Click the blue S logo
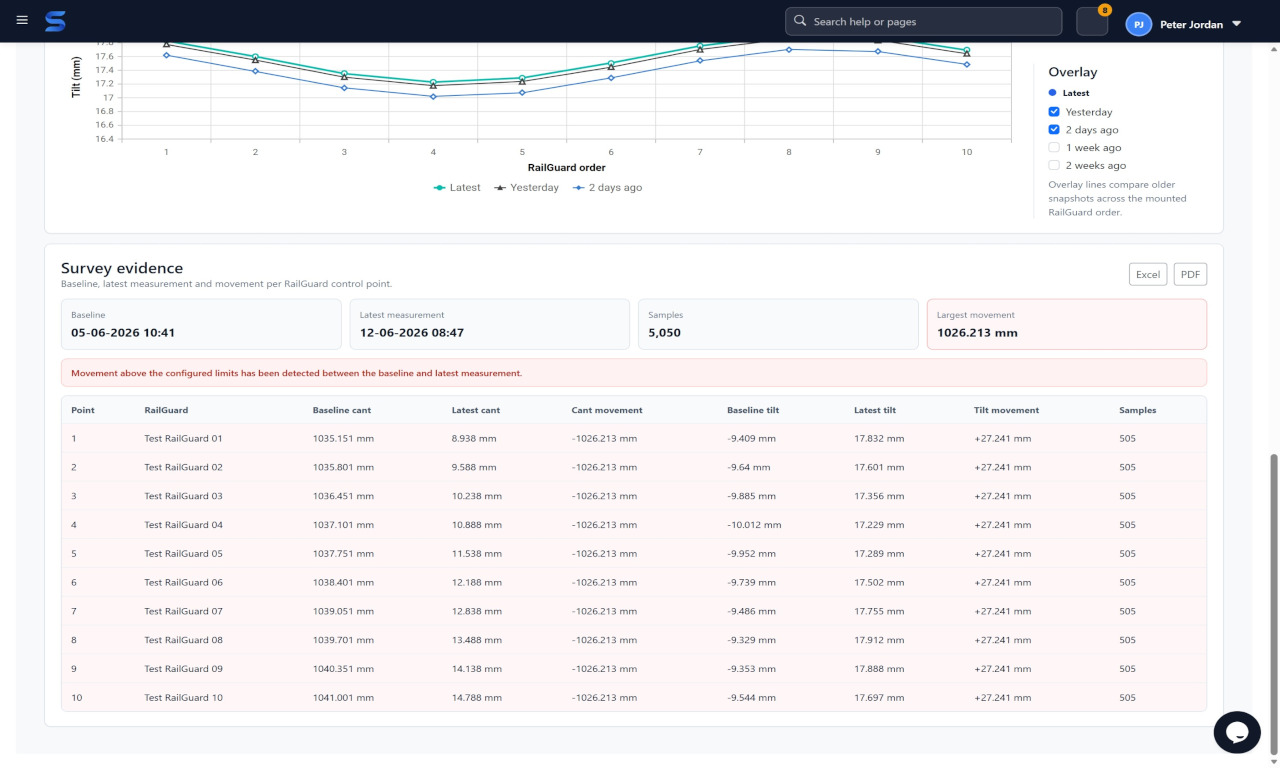 [55, 21]
